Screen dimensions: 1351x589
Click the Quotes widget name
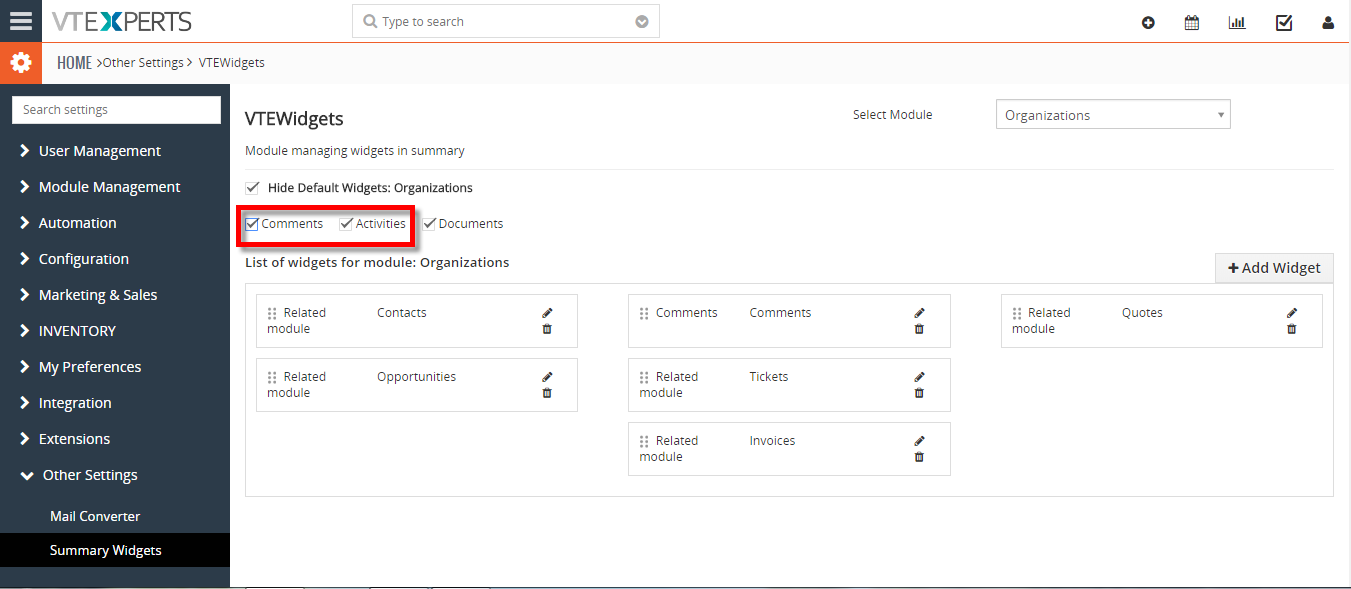coord(1142,313)
